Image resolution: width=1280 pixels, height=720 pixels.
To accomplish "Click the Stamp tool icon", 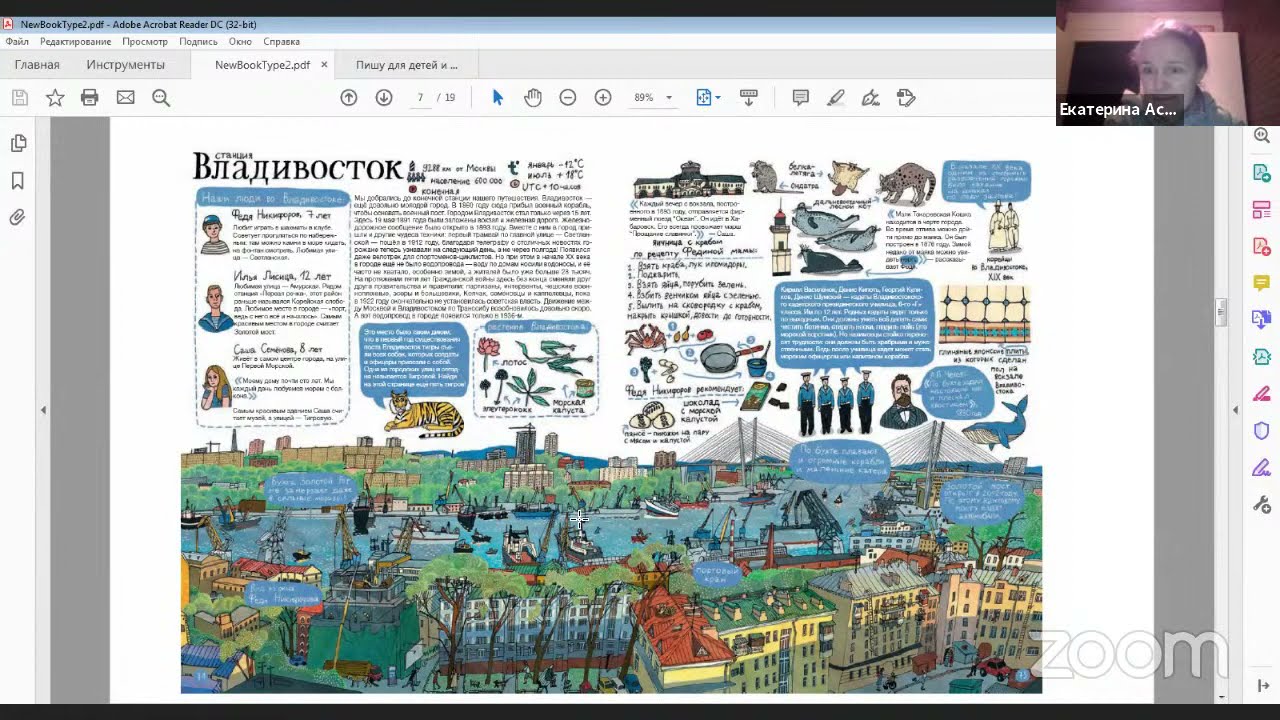I will [906, 97].
